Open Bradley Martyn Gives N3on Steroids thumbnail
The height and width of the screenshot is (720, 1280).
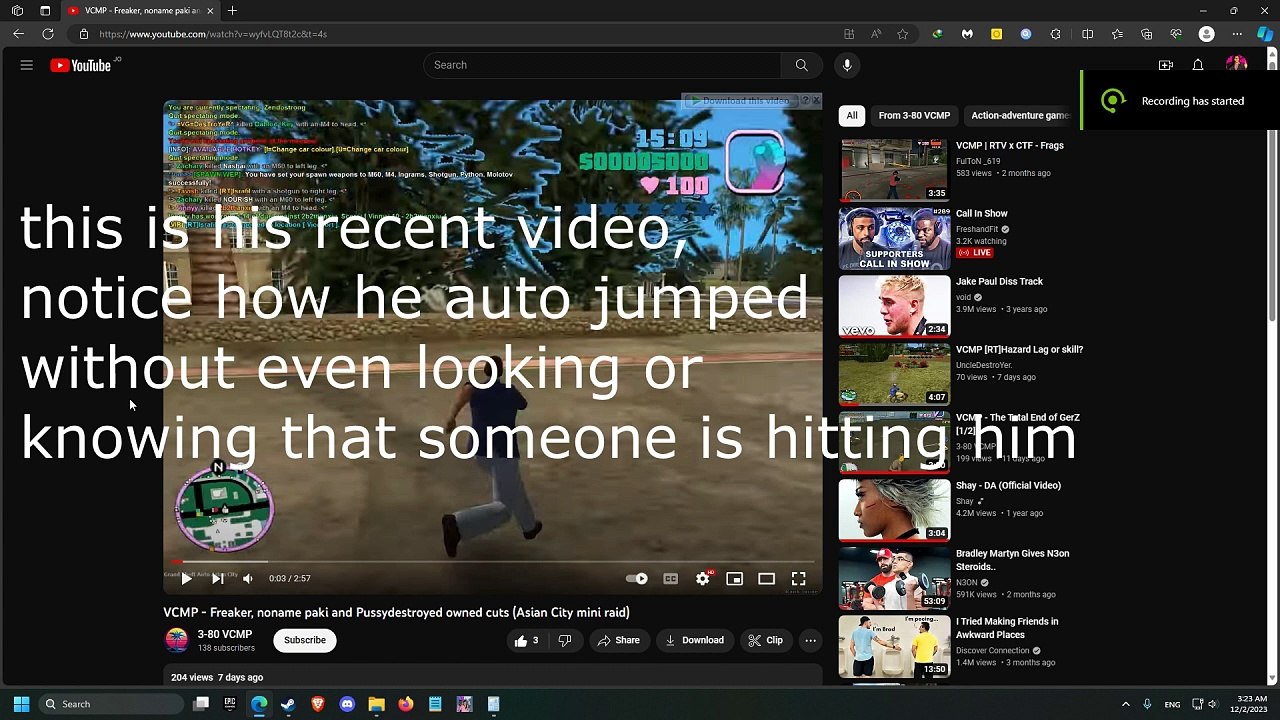point(894,578)
